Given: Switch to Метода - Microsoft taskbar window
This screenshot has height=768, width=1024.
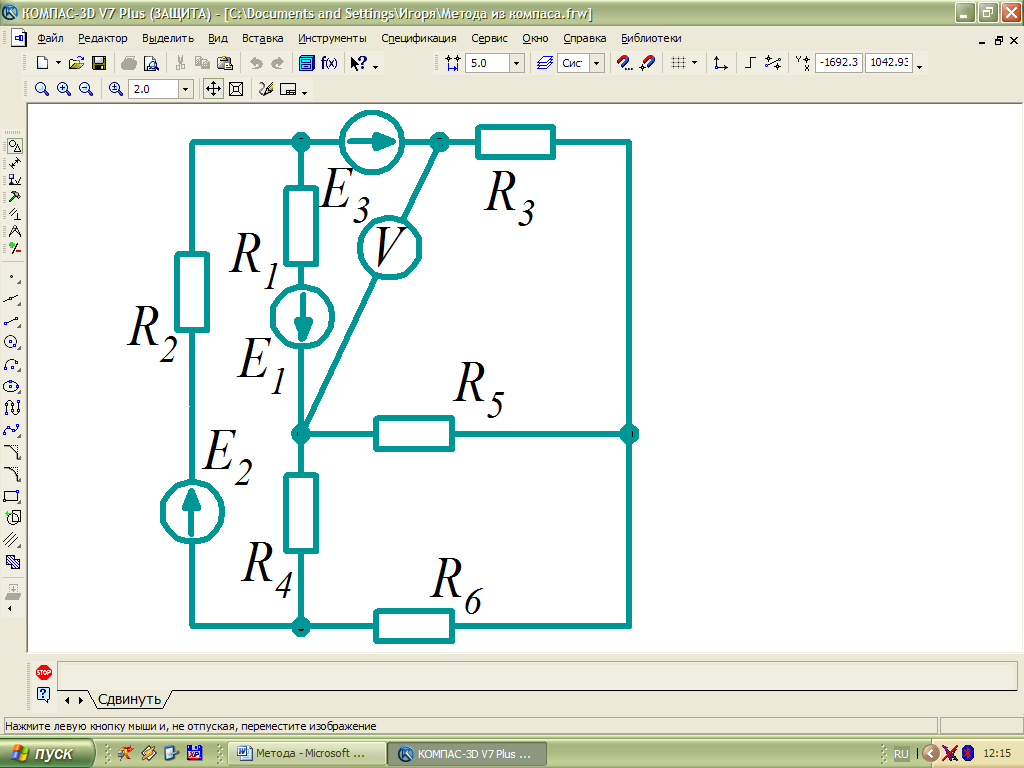Looking at the screenshot, I should pos(306,753).
